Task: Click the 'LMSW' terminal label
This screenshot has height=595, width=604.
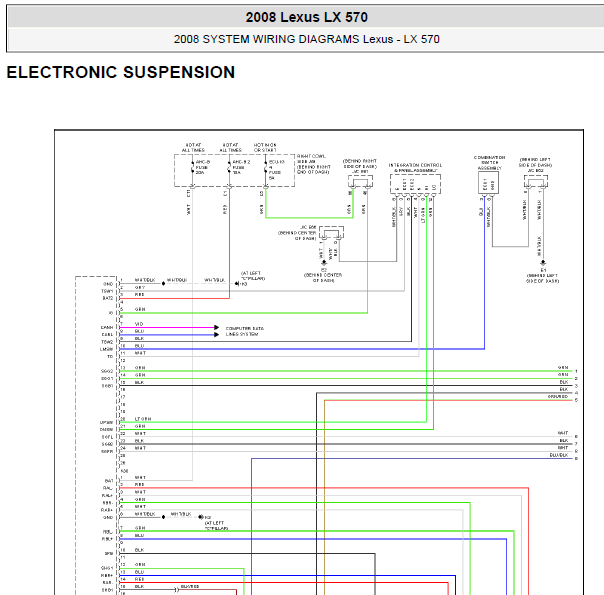Action: point(107,349)
